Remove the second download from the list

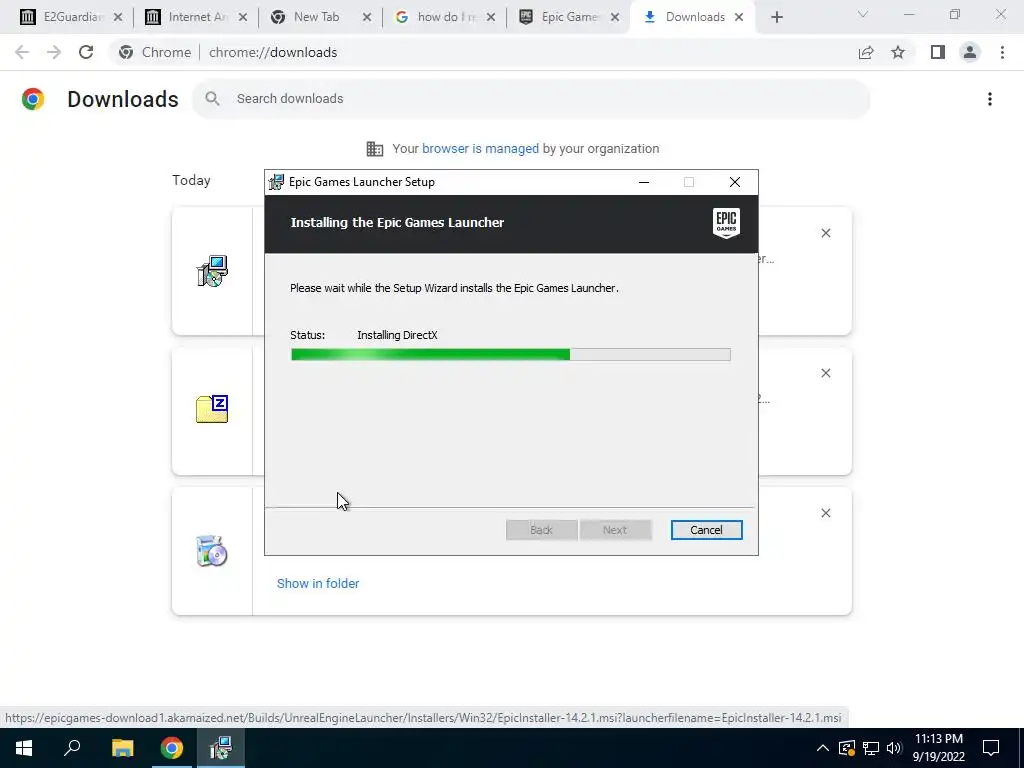(825, 373)
